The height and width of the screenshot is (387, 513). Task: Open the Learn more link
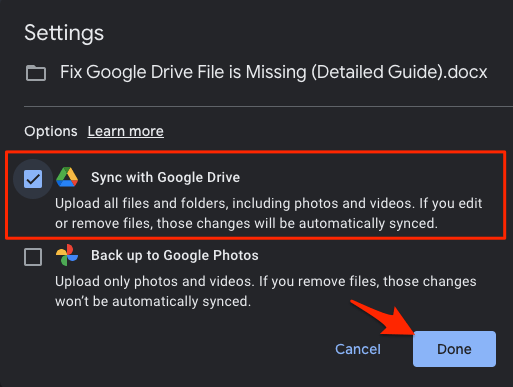[126, 131]
